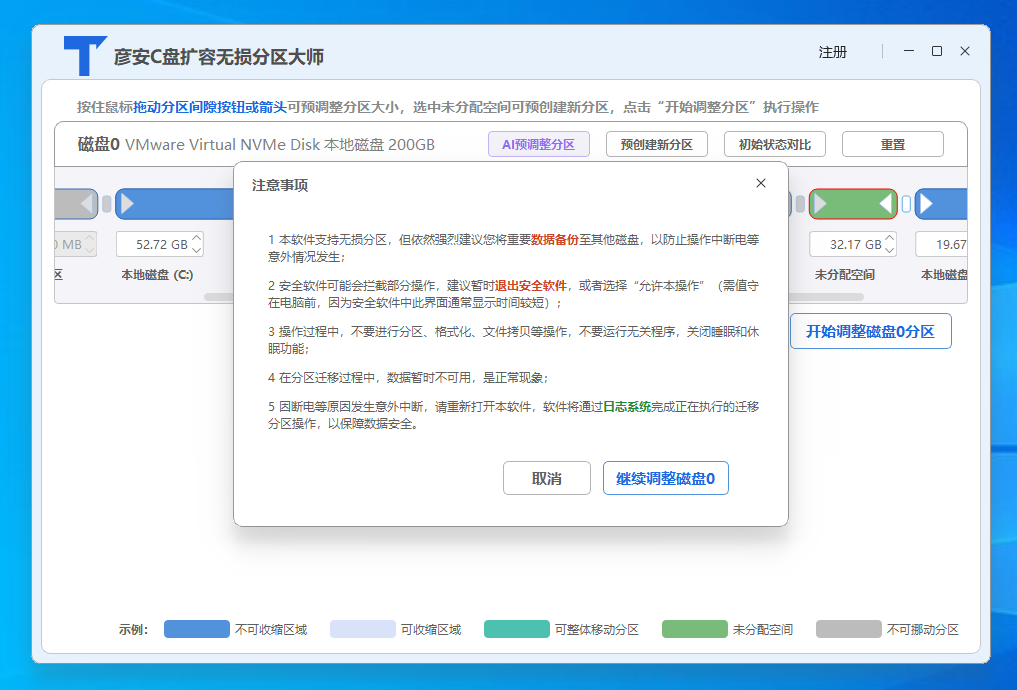Click the 本地磁盘 (C:) label

158,275
